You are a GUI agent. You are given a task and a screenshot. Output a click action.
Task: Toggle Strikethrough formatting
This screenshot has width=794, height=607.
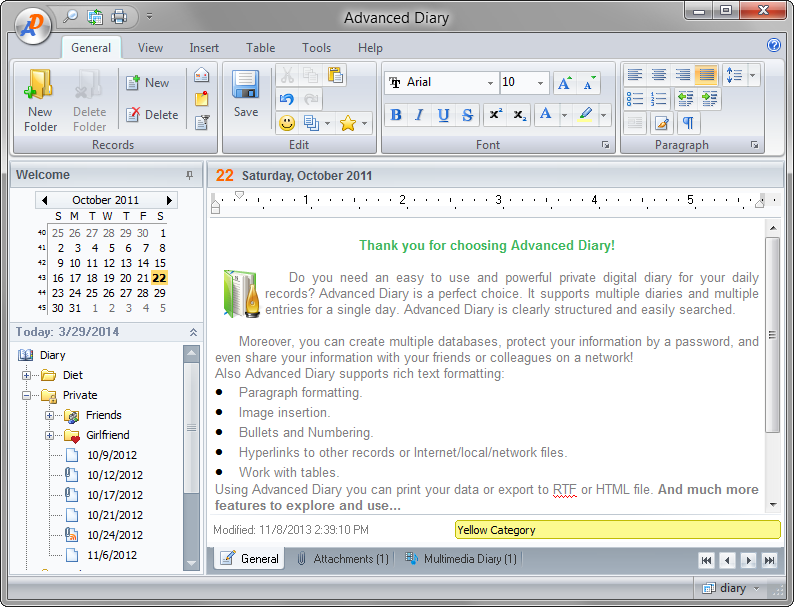pyautogui.click(x=467, y=115)
